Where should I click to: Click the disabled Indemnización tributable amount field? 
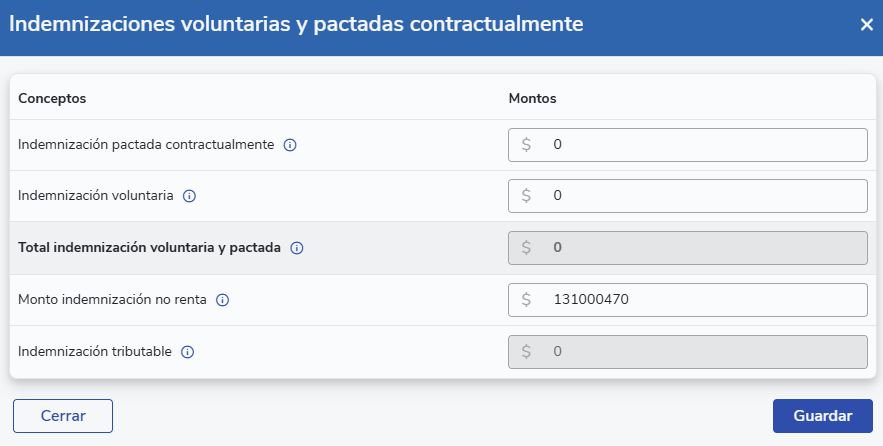[x=700, y=352]
